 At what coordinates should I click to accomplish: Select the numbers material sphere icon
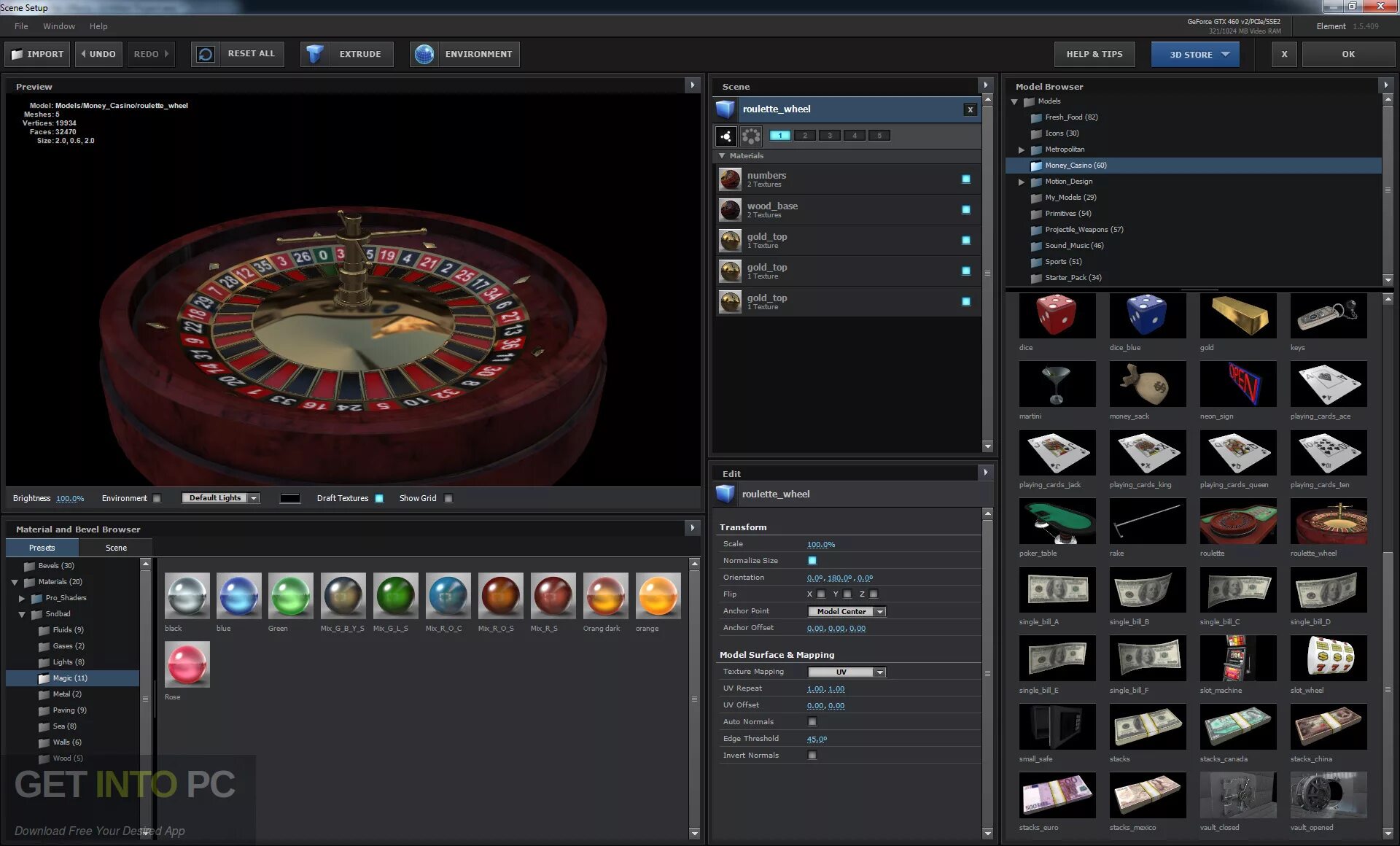[730, 179]
